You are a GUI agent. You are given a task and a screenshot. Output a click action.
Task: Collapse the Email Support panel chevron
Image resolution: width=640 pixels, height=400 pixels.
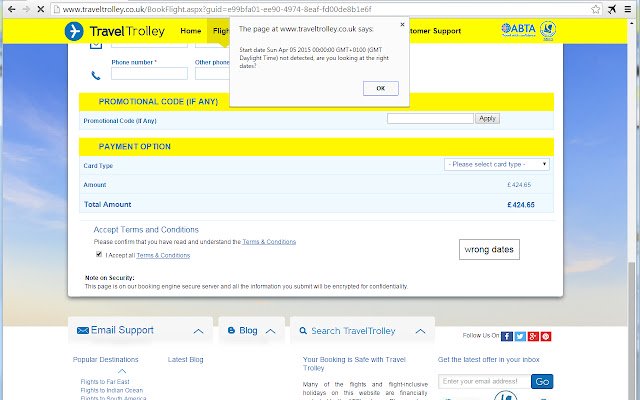click(x=198, y=331)
